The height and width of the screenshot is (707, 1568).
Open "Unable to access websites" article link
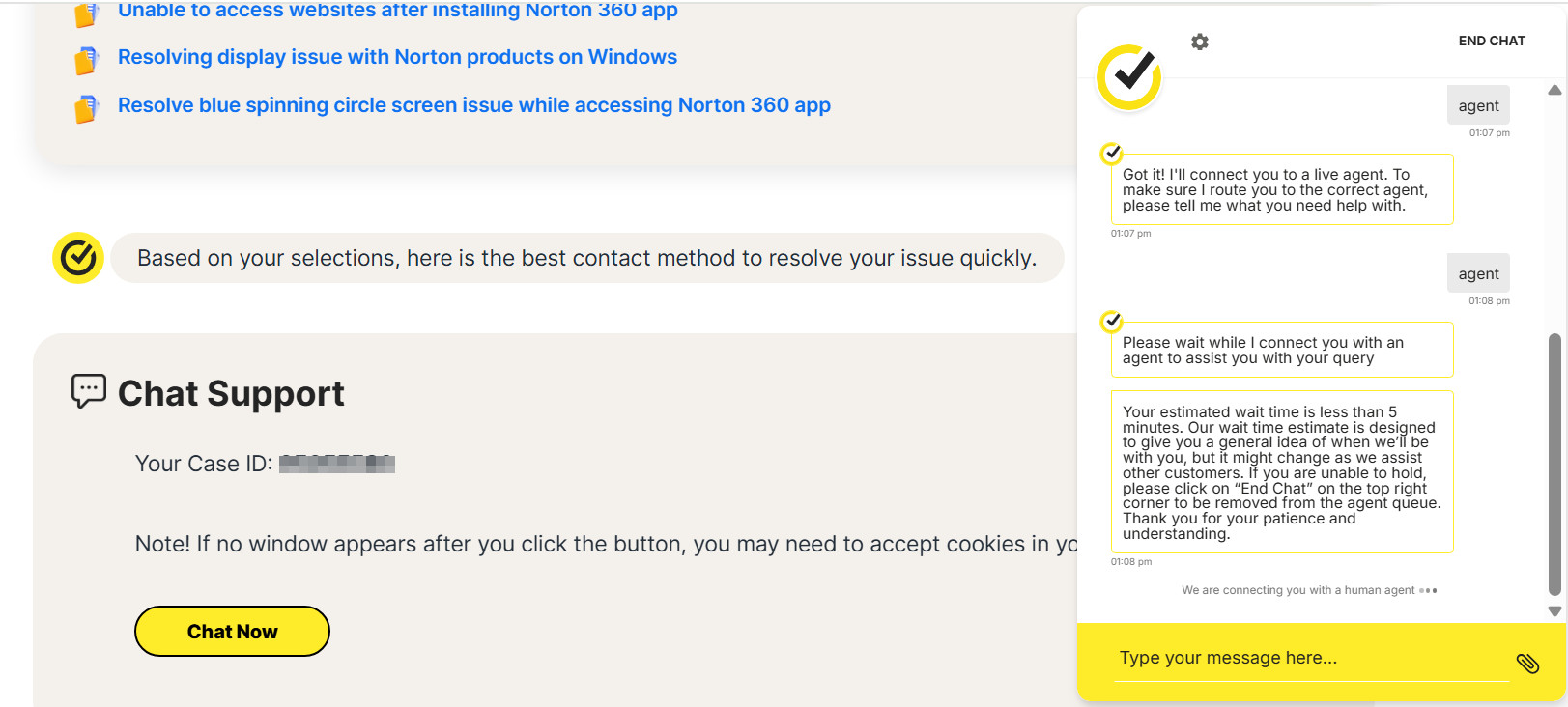(x=397, y=11)
